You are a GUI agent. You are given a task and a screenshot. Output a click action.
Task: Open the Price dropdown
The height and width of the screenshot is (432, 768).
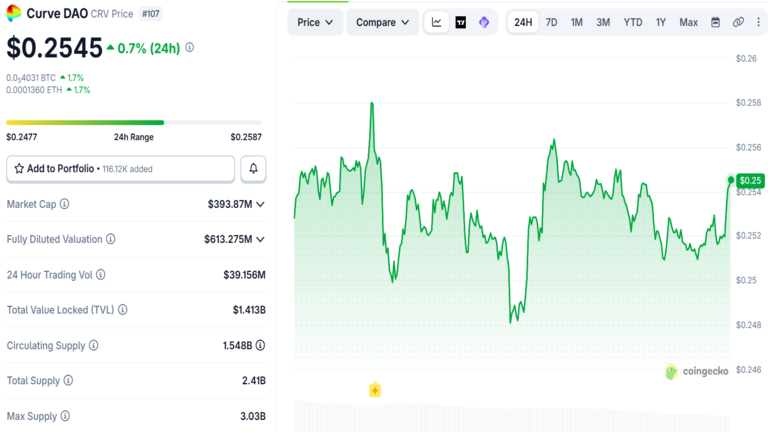(x=315, y=23)
